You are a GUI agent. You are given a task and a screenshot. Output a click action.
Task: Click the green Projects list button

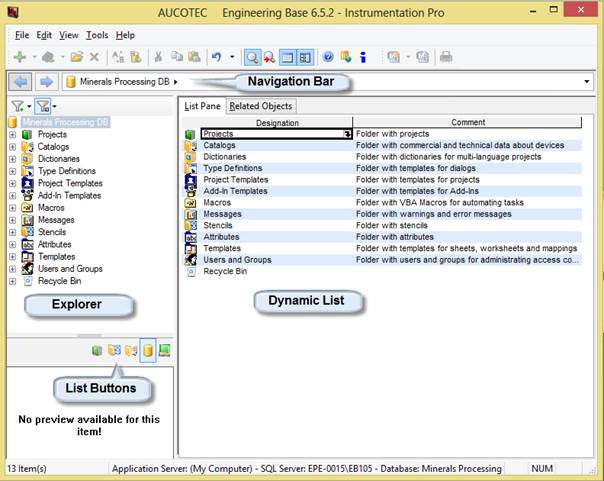tap(97, 350)
